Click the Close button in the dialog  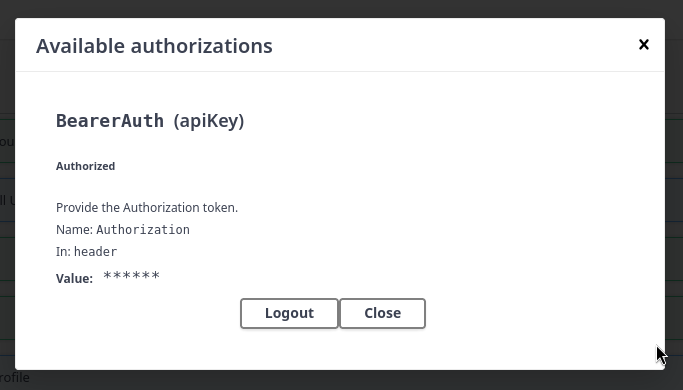(382, 313)
